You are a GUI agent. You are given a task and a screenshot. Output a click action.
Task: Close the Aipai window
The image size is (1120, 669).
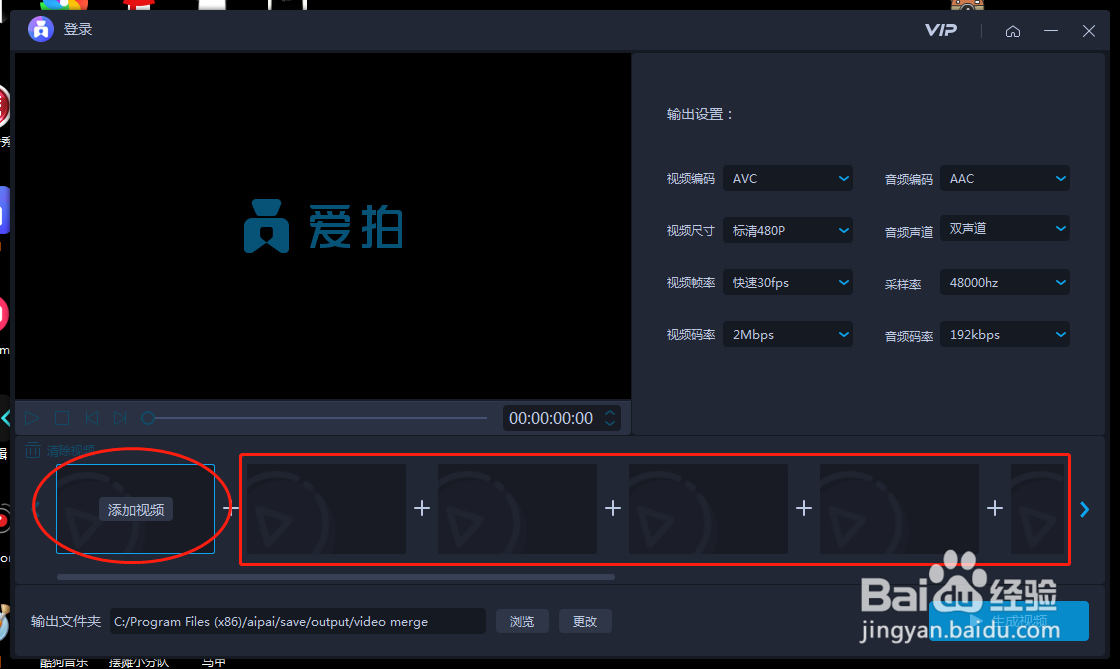1089,31
